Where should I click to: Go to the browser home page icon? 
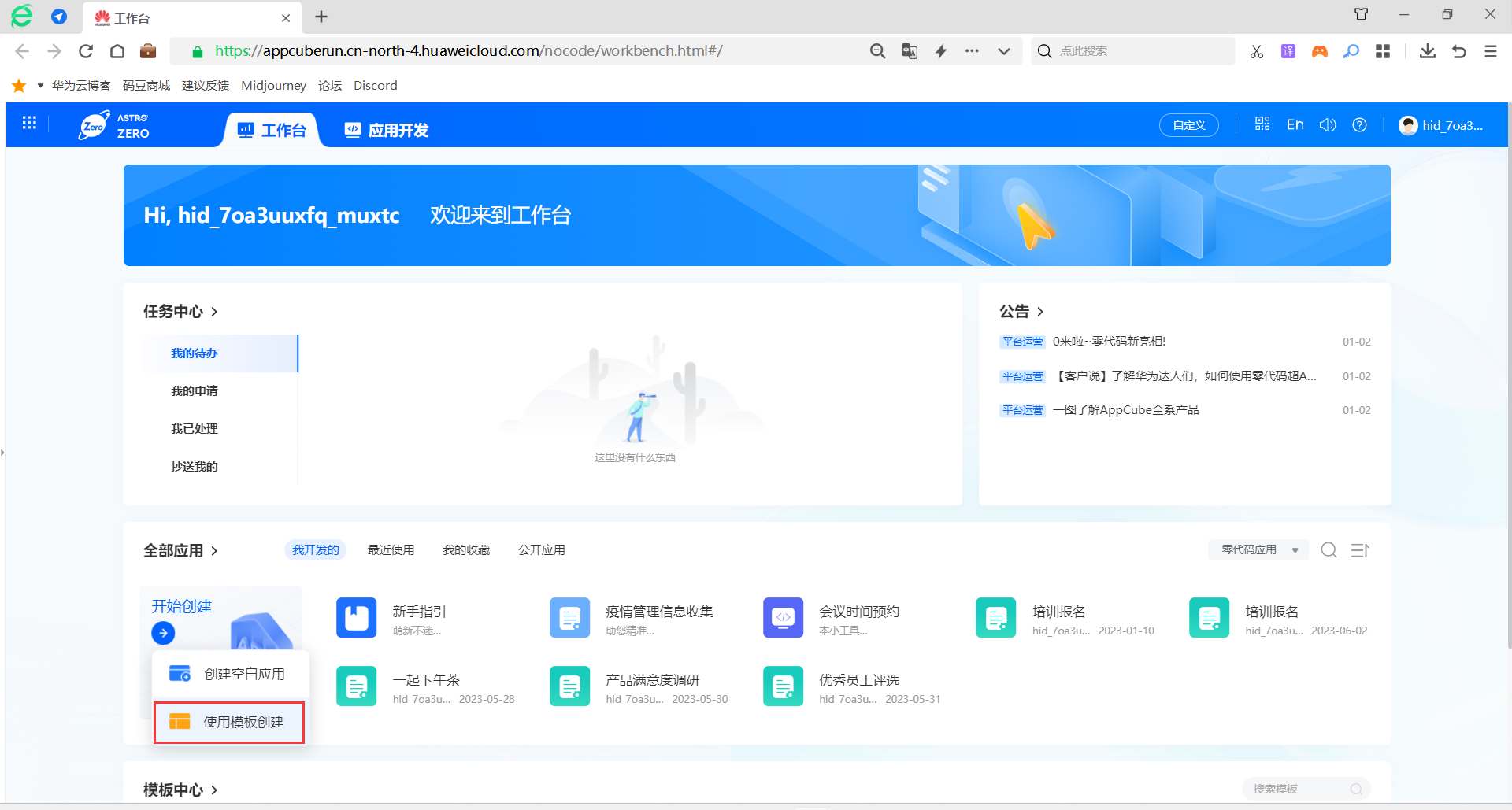pyautogui.click(x=117, y=51)
